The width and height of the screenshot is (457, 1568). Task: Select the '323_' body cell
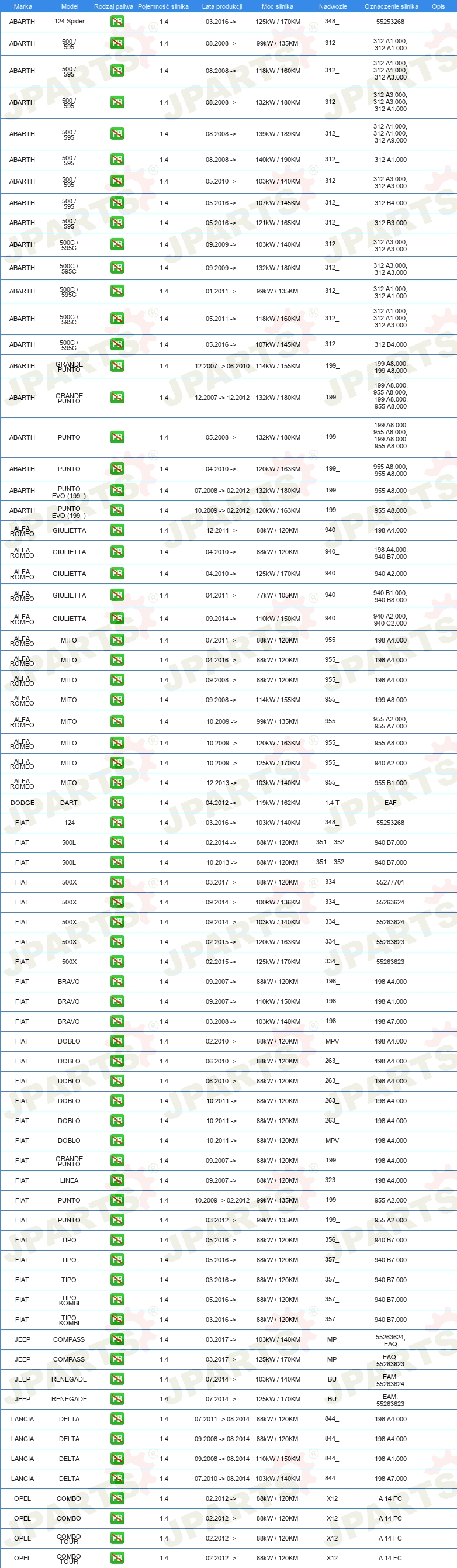coord(331,1180)
